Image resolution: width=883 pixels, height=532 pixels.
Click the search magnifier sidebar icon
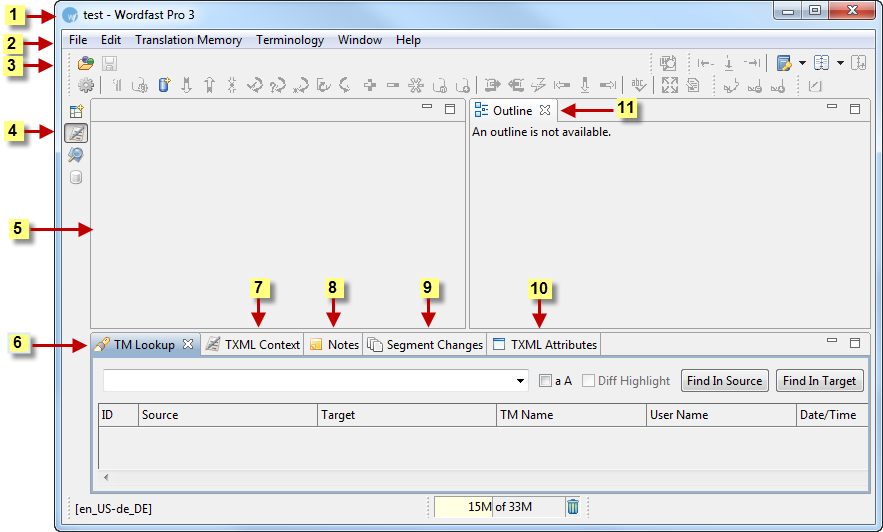(x=75, y=155)
